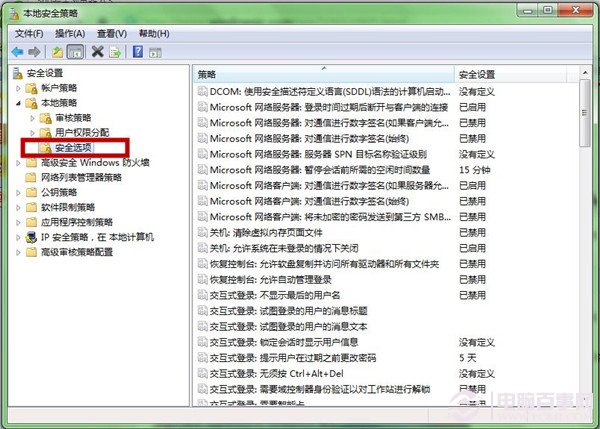Click the window title bar app icon
This screenshot has width=600, height=429.
[15, 14]
